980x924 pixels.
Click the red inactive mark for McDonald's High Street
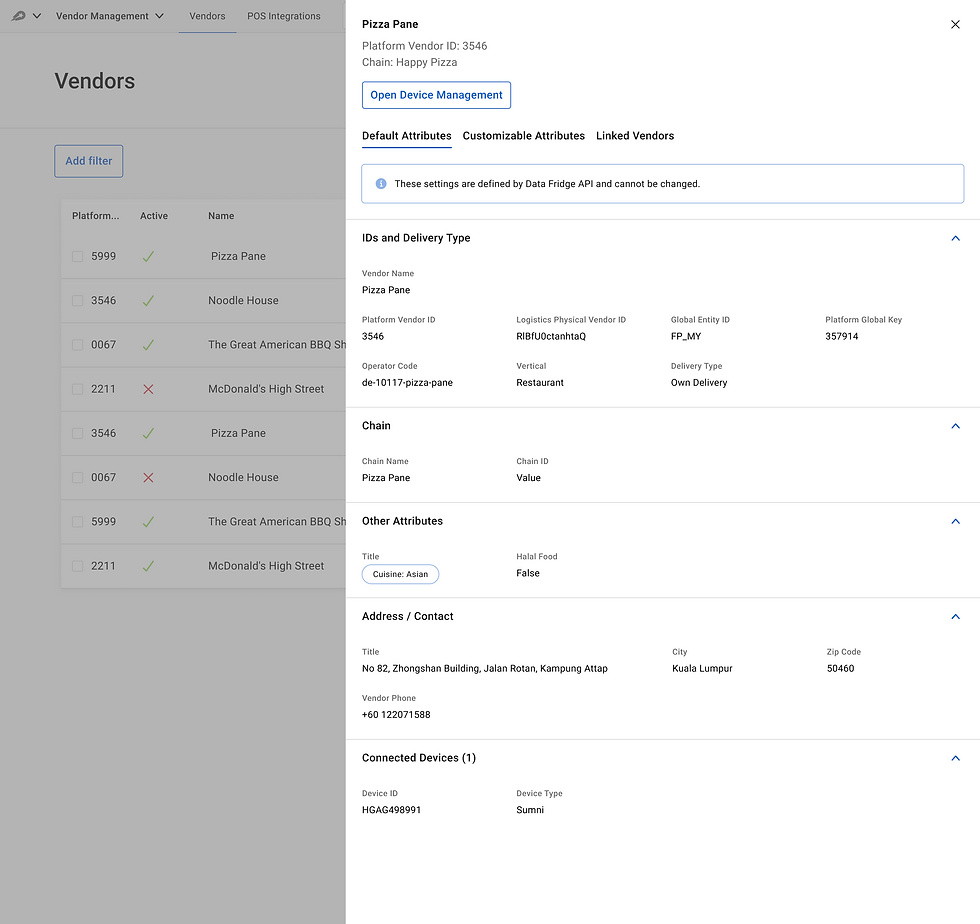pos(148,389)
